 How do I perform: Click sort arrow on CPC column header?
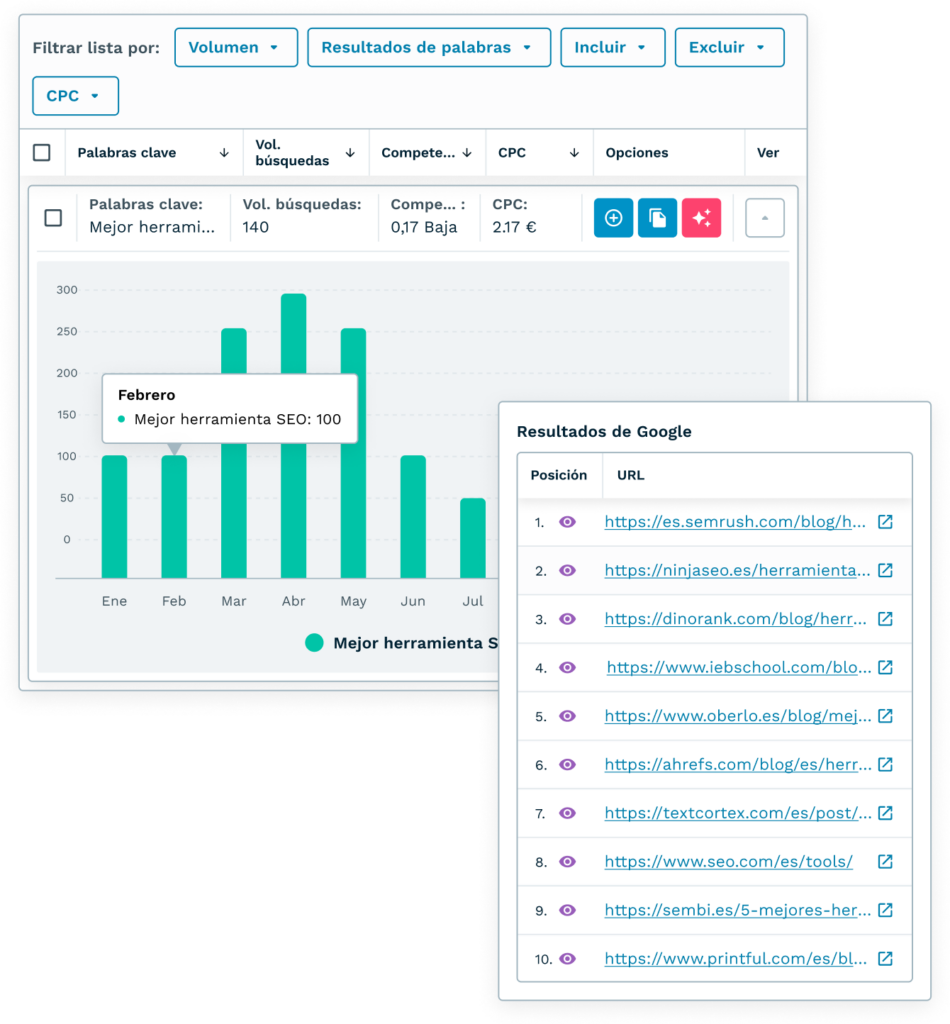click(574, 153)
